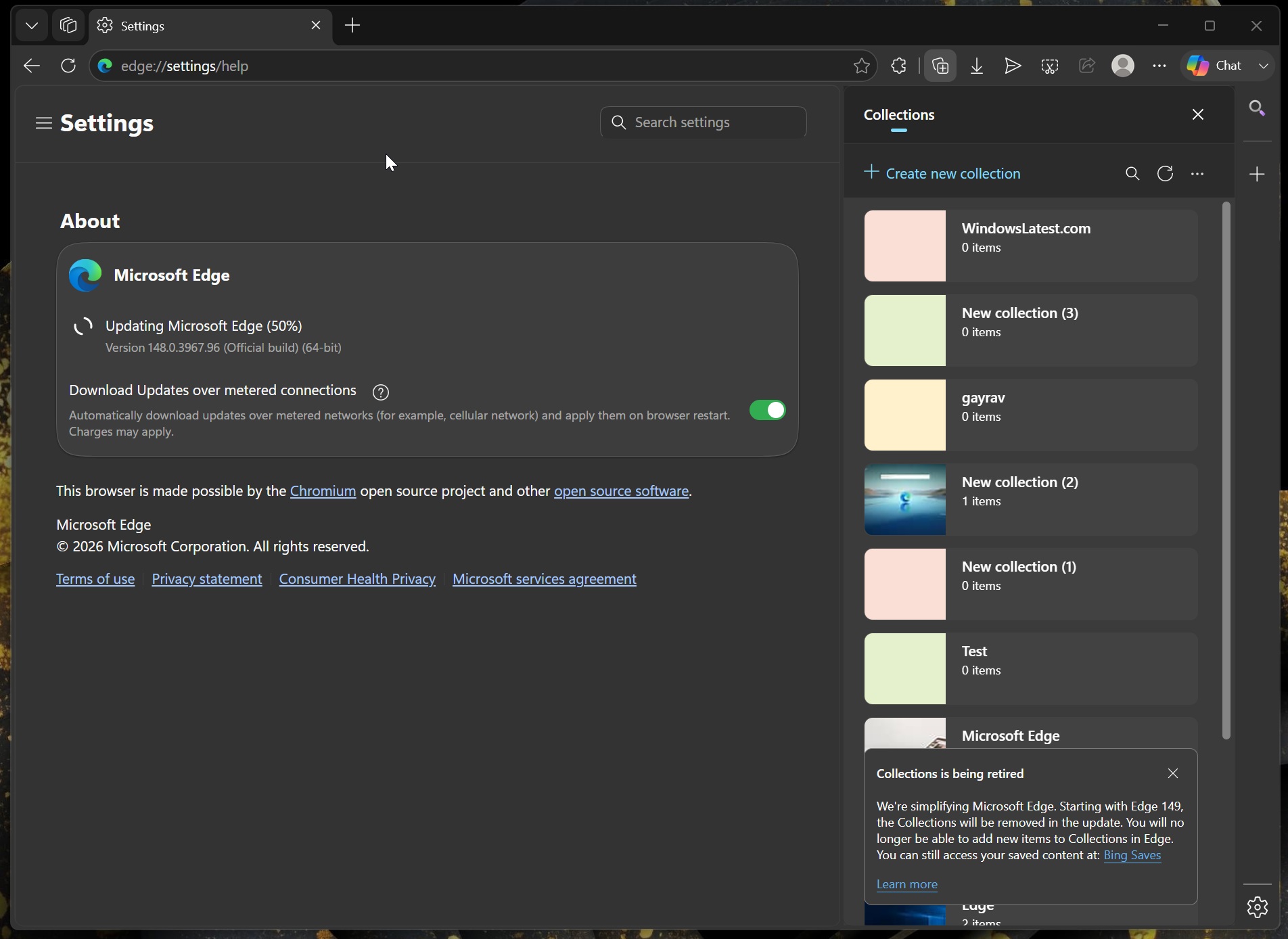Toggle Download Updates over metered connections
The height and width of the screenshot is (939, 1288).
tap(768, 411)
